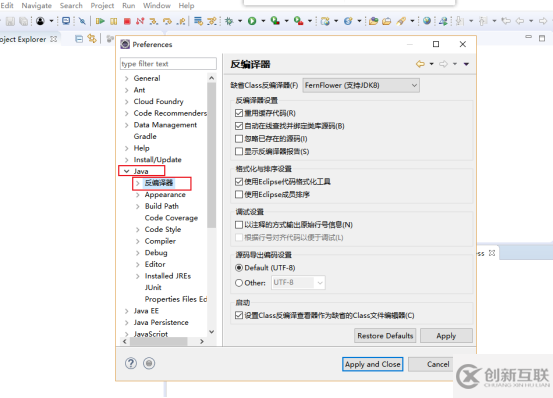Click the Suspend debug icon
This screenshot has width=553, height=398.
[x=114, y=21]
